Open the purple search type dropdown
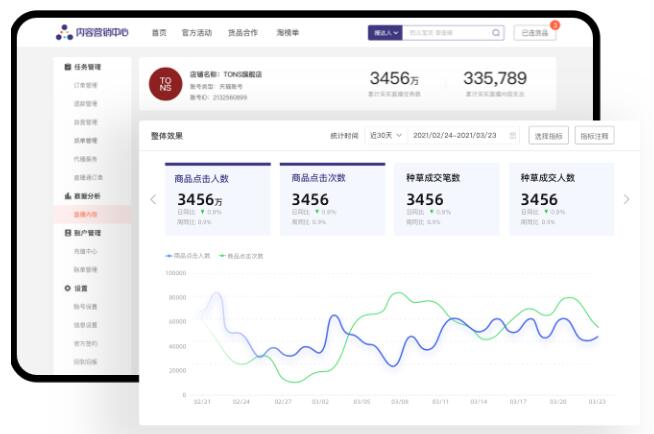 (x=385, y=33)
